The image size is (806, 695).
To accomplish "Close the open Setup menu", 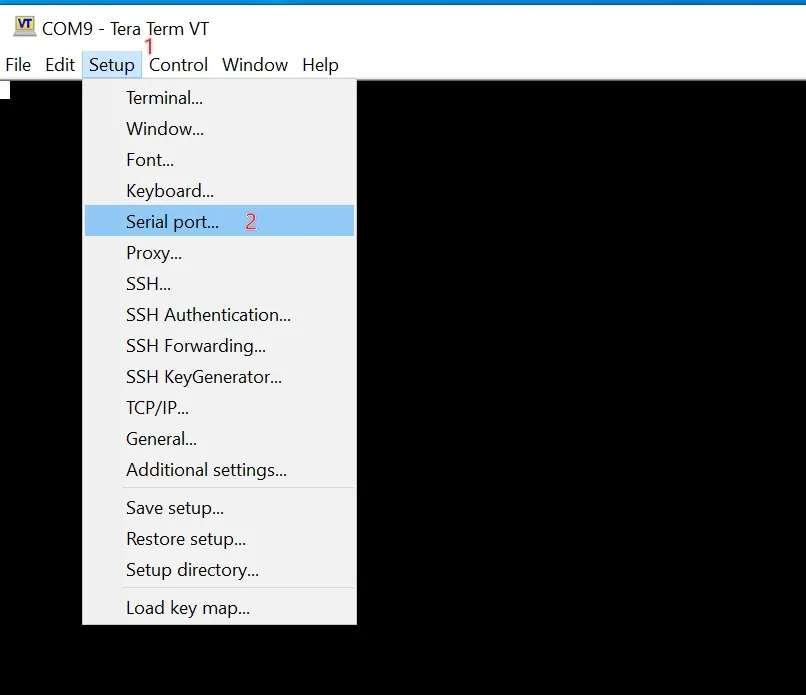I will [x=112, y=65].
